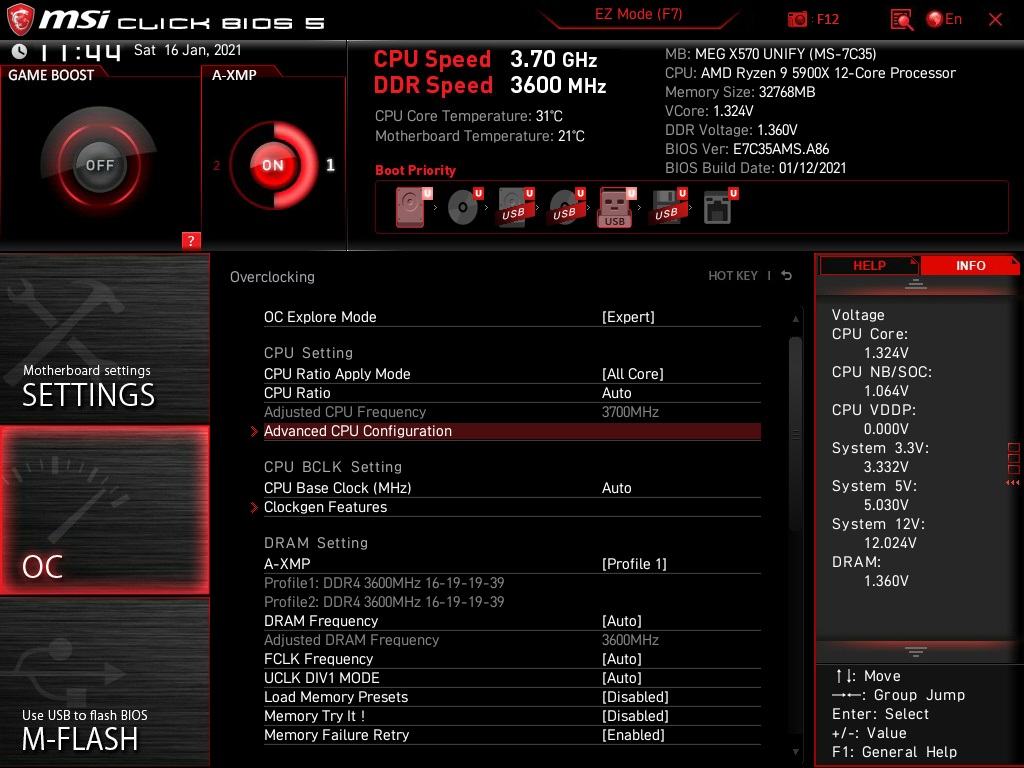Open the BIOS search magnifier icon
1024x768 pixels.
tap(902, 20)
